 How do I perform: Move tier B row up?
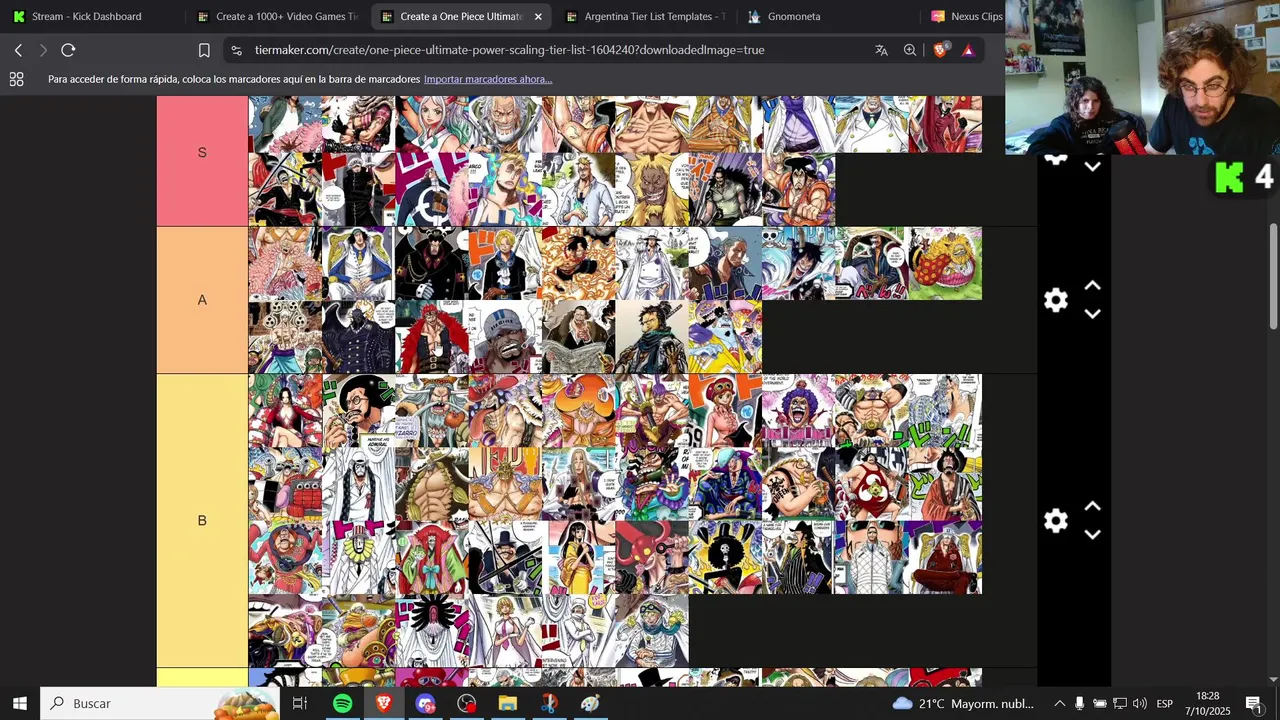tap(1093, 506)
